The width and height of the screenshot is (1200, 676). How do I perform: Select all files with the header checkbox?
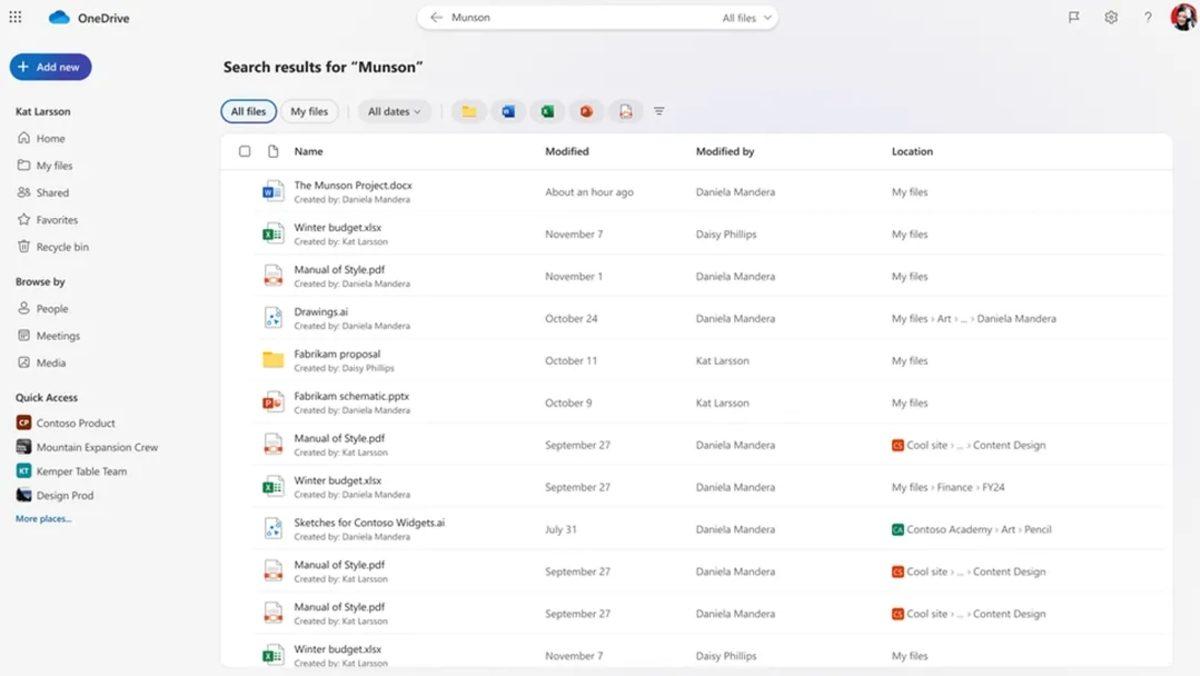click(x=244, y=151)
